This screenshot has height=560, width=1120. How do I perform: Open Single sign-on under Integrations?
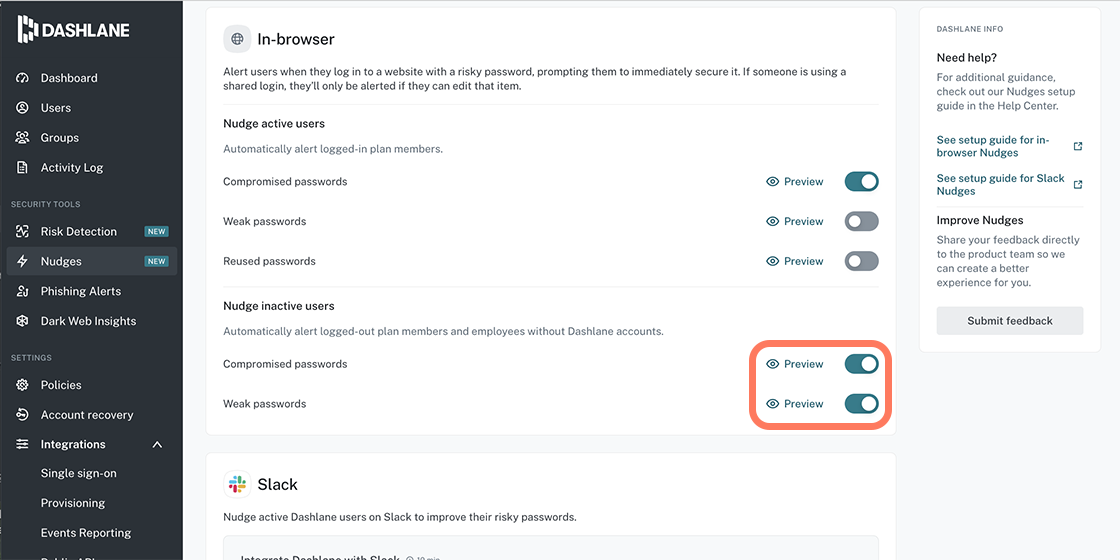point(79,474)
